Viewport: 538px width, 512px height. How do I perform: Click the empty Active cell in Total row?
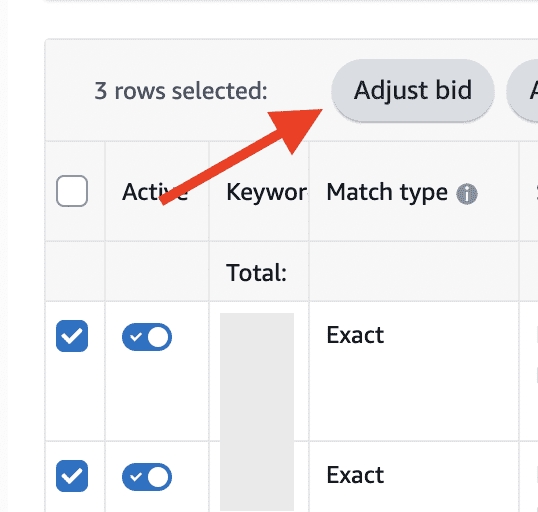point(157,271)
